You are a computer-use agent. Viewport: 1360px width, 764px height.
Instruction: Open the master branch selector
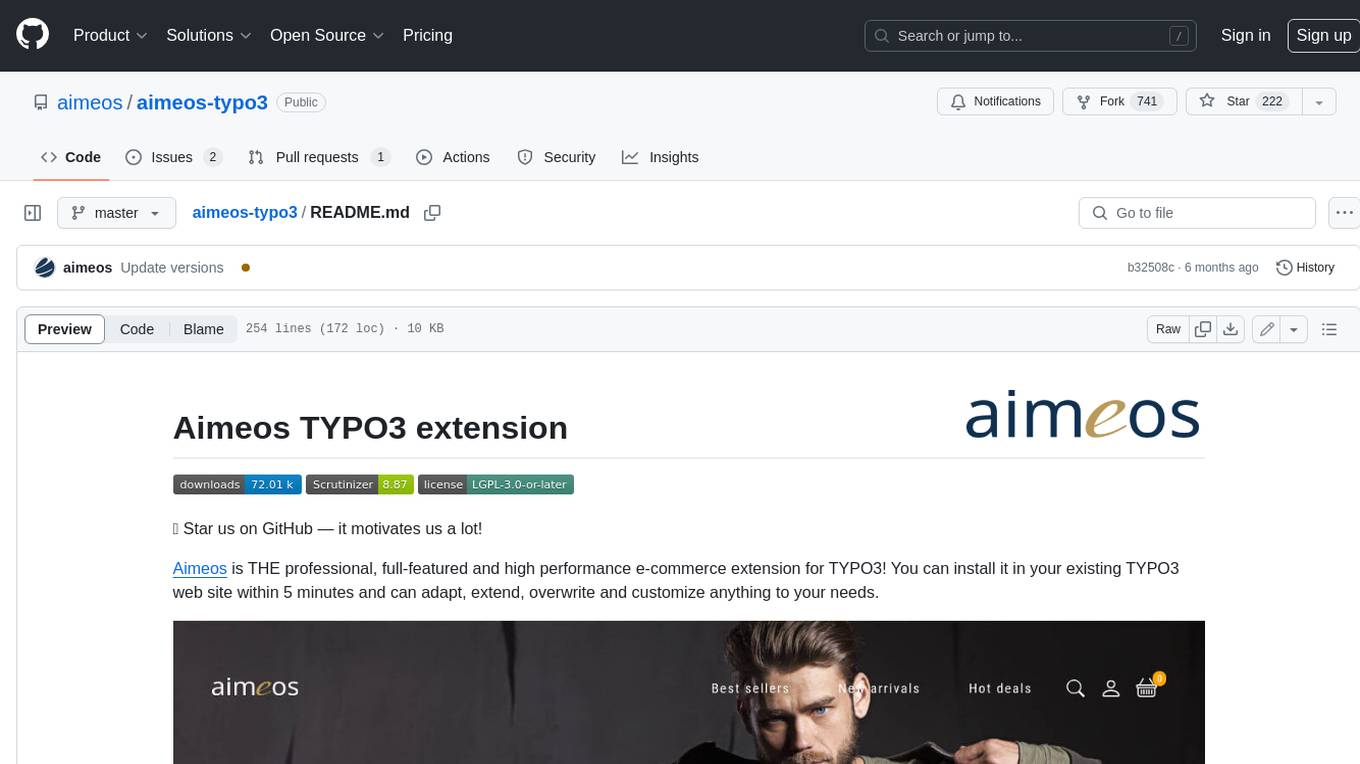[116, 213]
